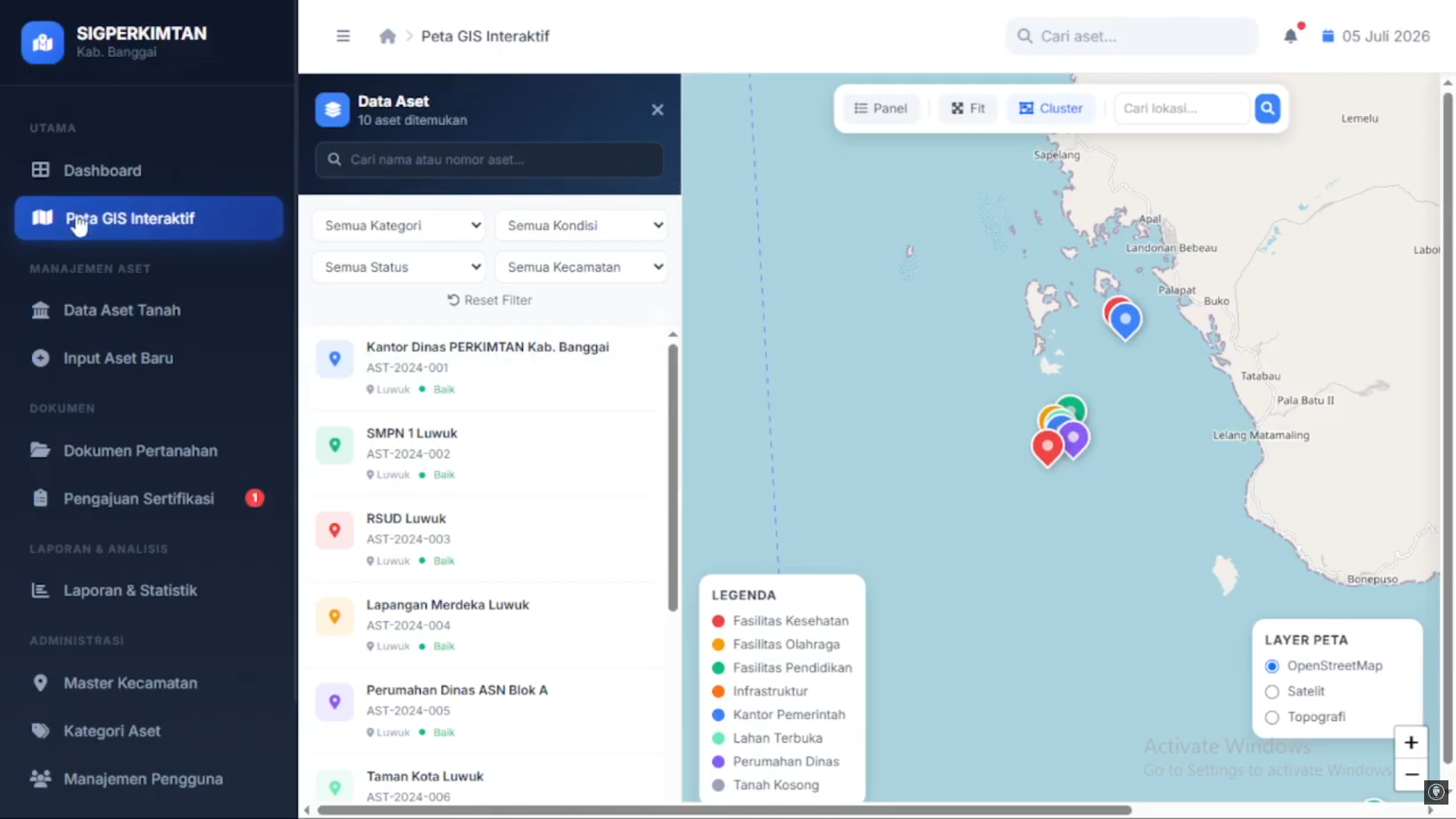The image size is (1456, 819).
Task: Click the Data Aset layers icon
Action: pyautogui.click(x=332, y=110)
